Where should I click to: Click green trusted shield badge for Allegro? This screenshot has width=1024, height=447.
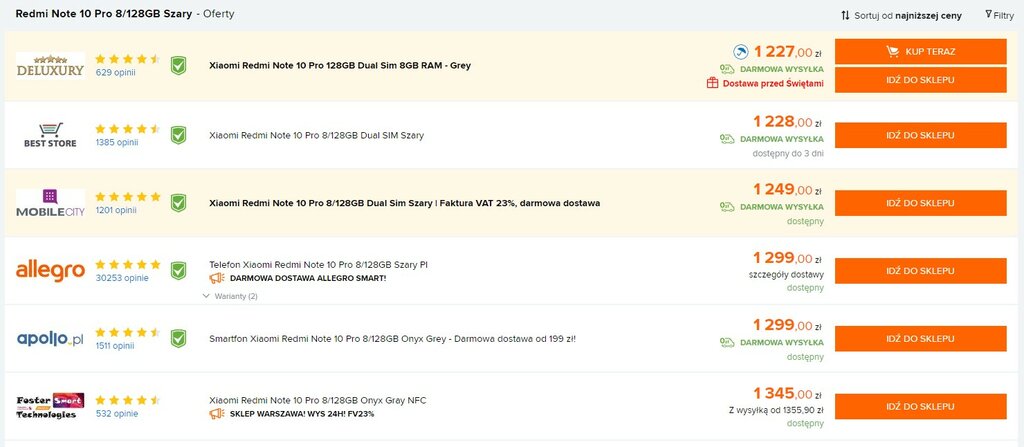[178, 271]
